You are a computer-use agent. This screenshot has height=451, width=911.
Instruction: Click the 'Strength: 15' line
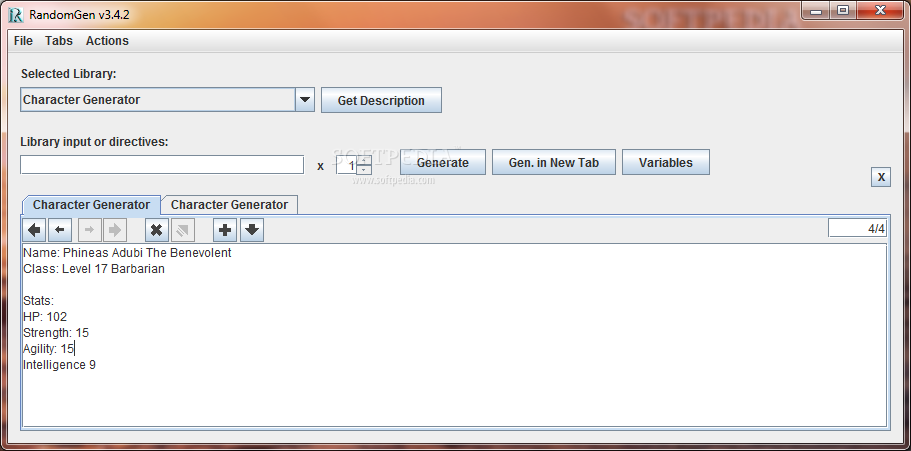[x=56, y=333]
